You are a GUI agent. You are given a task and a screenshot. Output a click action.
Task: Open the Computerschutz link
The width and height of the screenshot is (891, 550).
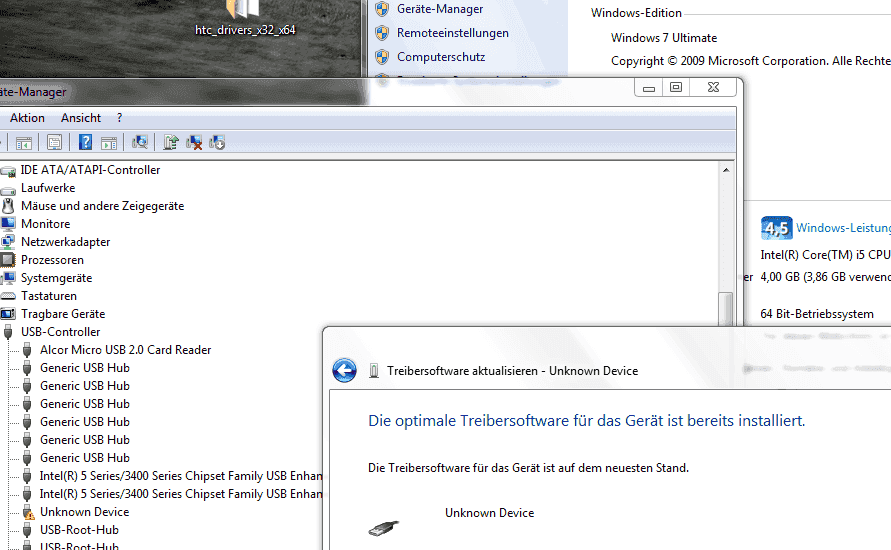click(441, 57)
